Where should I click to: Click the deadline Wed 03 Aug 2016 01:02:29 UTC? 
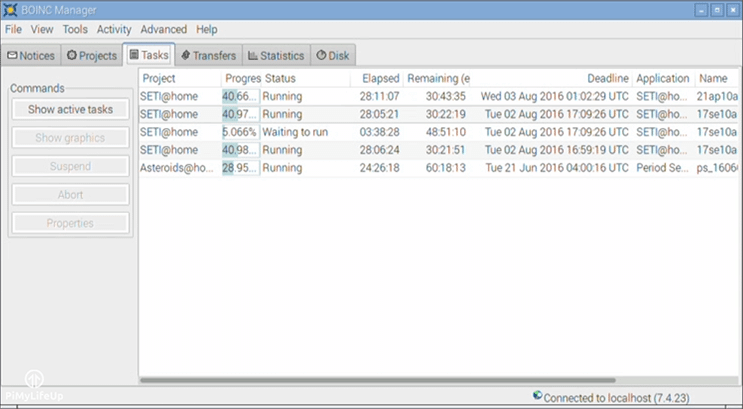click(x=554, y=96)
